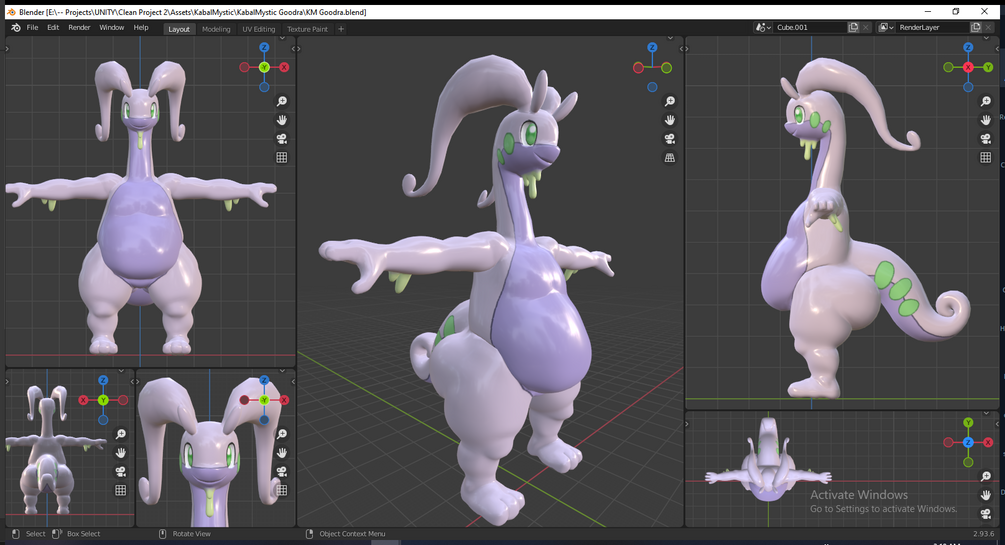
Task: Click pan hand icon in front view viewport
Action: tap(281, 120)
